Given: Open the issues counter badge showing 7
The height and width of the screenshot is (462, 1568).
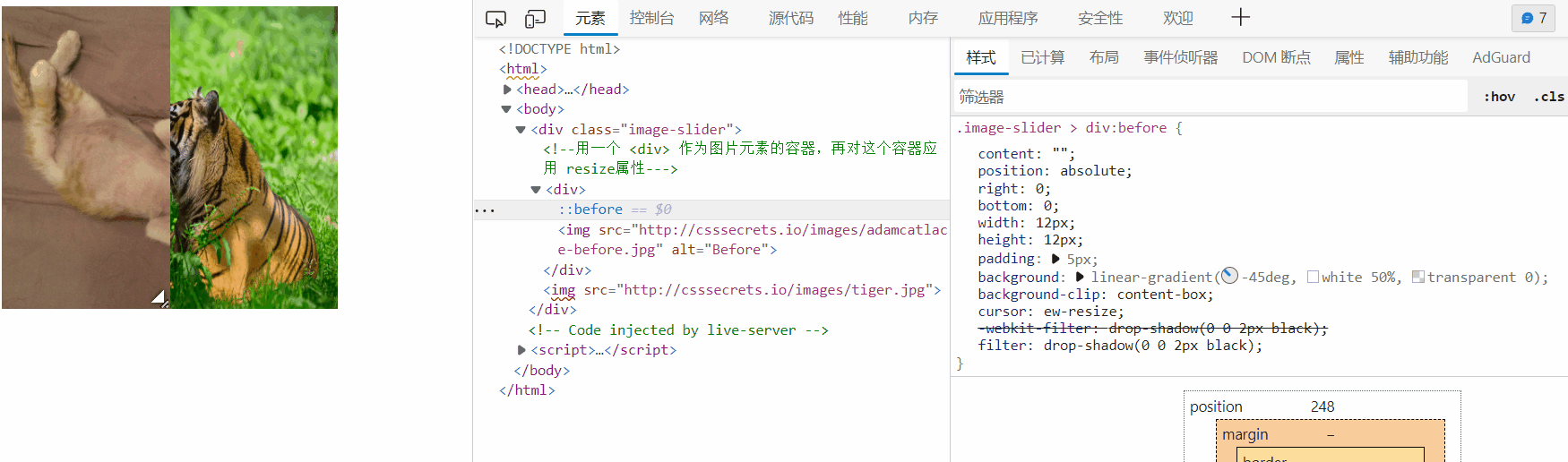Looking at the screenshot, I should coord(1534,18).
